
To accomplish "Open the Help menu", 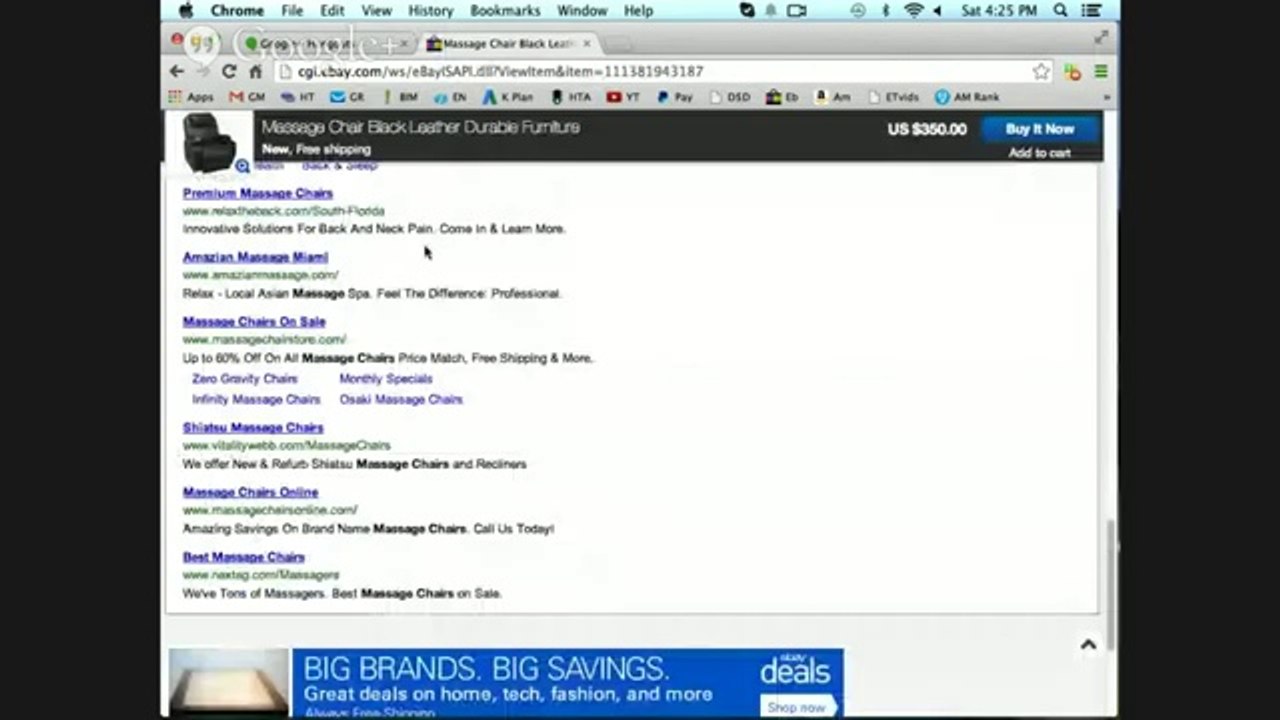I will pos(638,11).
